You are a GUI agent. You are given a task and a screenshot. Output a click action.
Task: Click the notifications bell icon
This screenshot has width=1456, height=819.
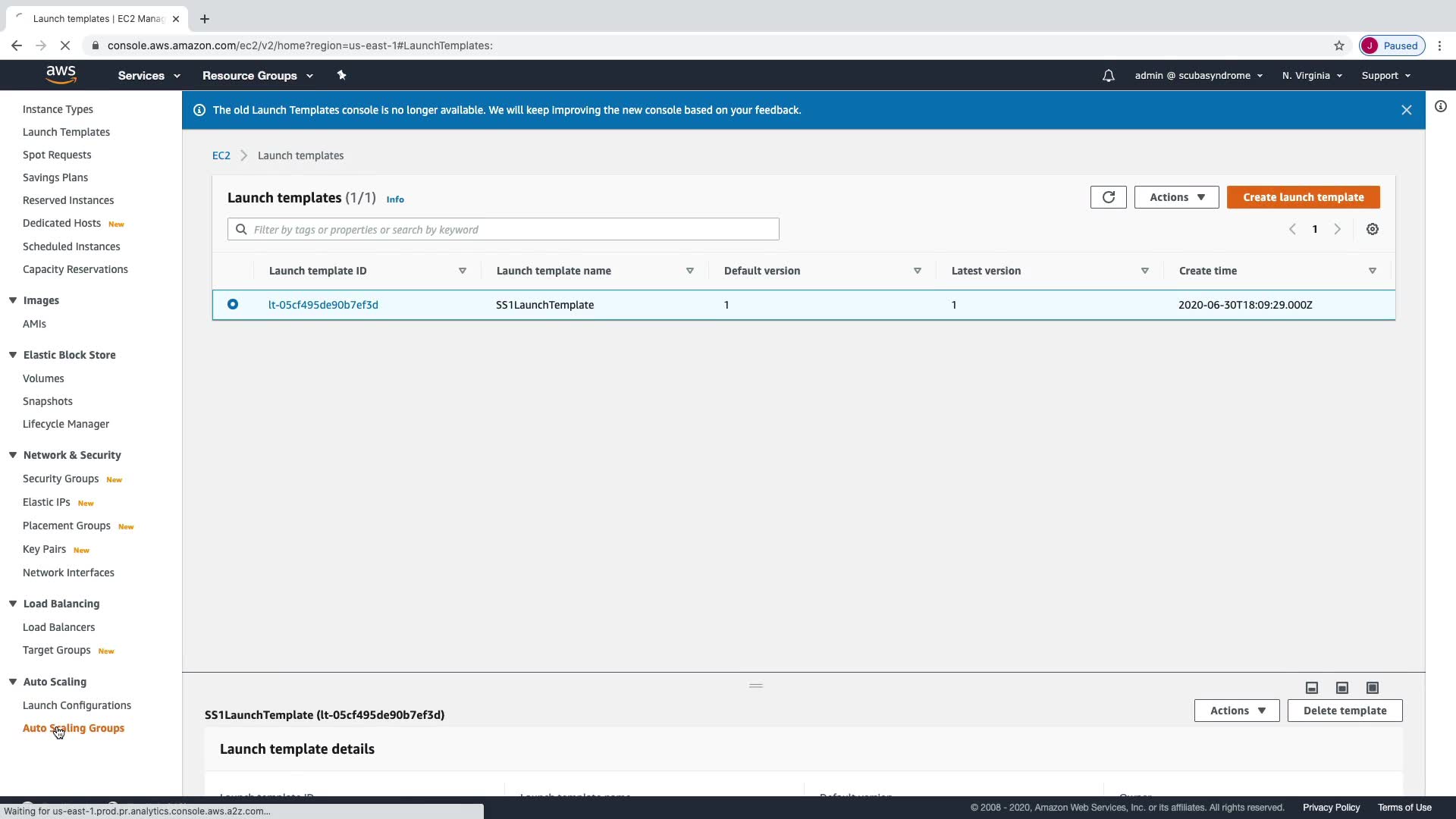1108,76
